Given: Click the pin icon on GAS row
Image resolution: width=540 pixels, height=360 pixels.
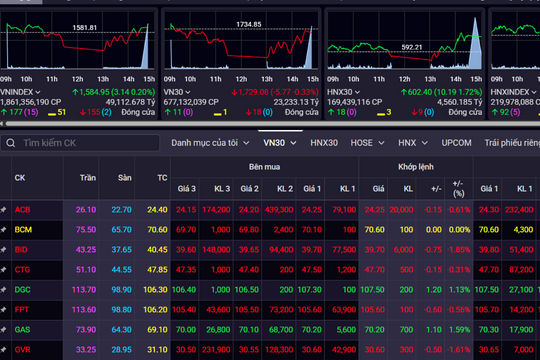Looking at the screenshot, I should (3, 329).
